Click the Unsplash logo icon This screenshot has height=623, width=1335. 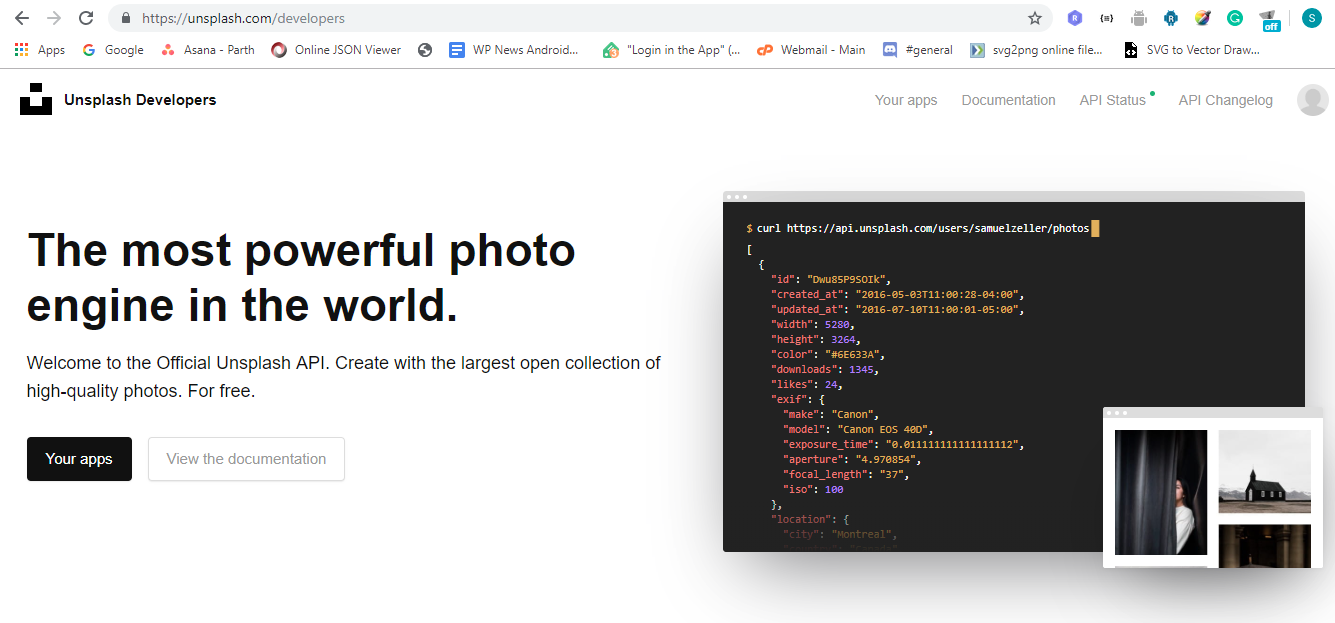[36, 99]
